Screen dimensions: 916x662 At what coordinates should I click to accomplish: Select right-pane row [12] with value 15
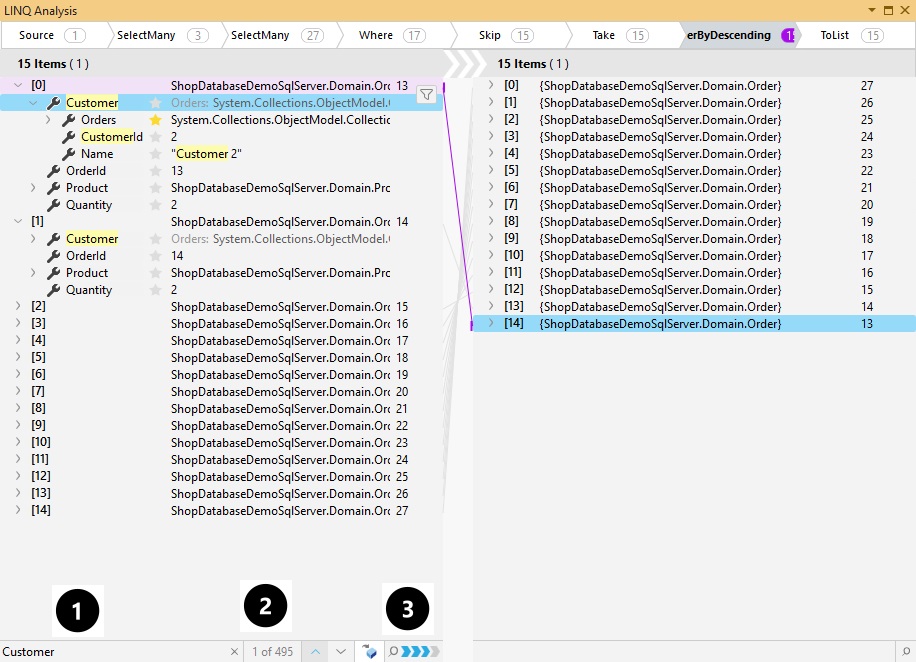point(694,289)
